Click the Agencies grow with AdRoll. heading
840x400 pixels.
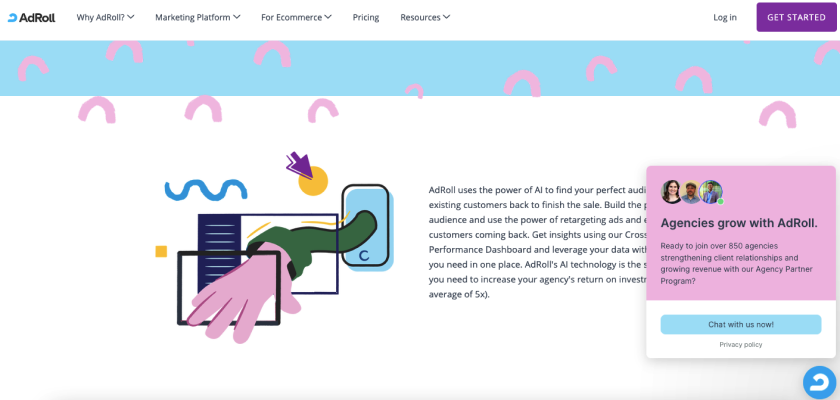(x=739, y=223)
